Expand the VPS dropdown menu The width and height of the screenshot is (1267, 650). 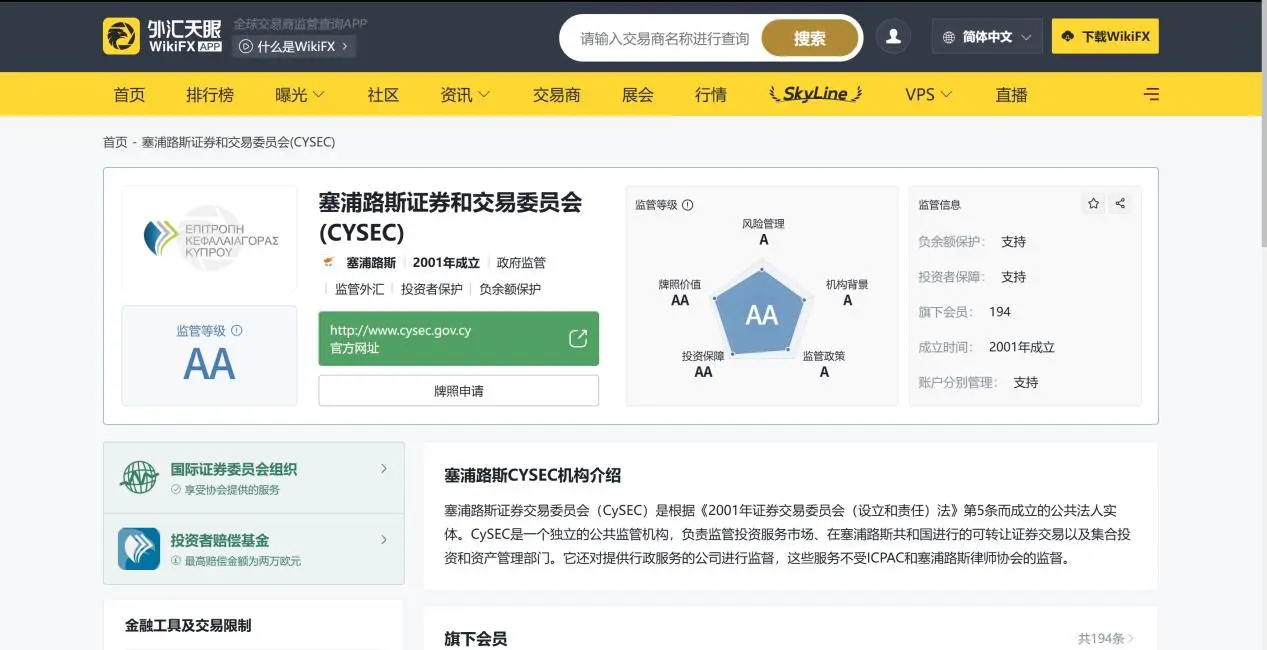[x=929, y=95]
